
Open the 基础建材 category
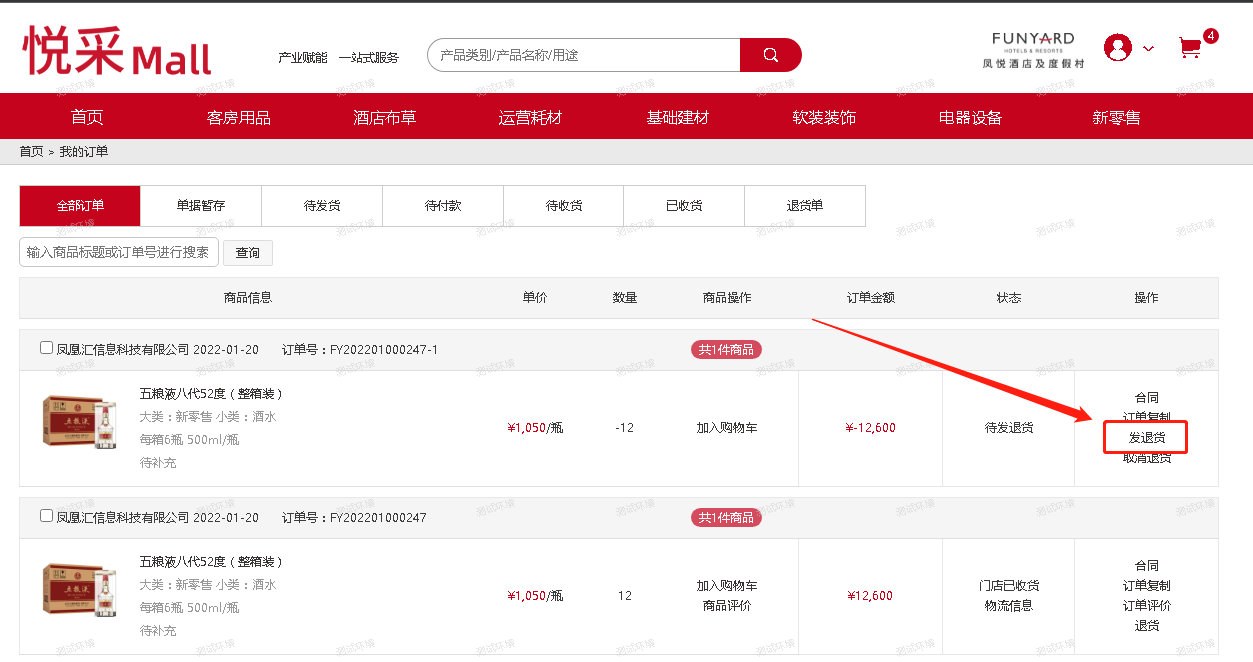coord(677,117)
